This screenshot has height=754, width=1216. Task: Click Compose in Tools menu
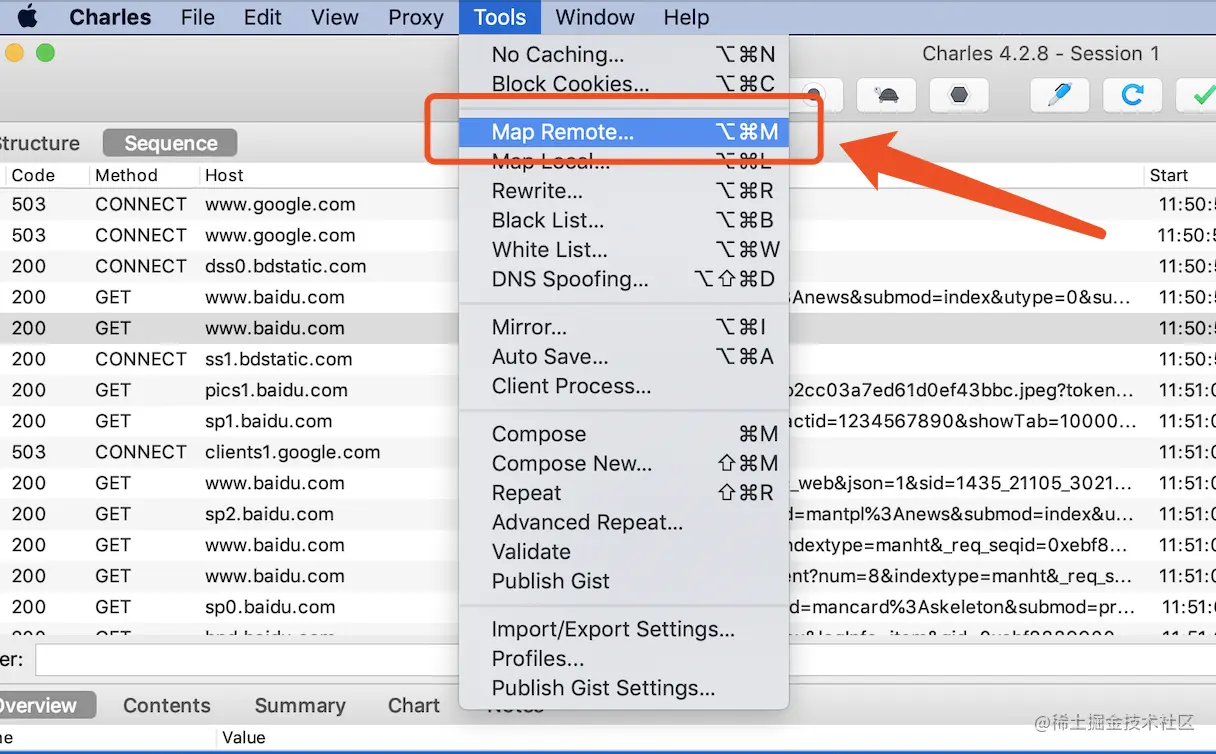pyautogui.click(x=624, y=434)
